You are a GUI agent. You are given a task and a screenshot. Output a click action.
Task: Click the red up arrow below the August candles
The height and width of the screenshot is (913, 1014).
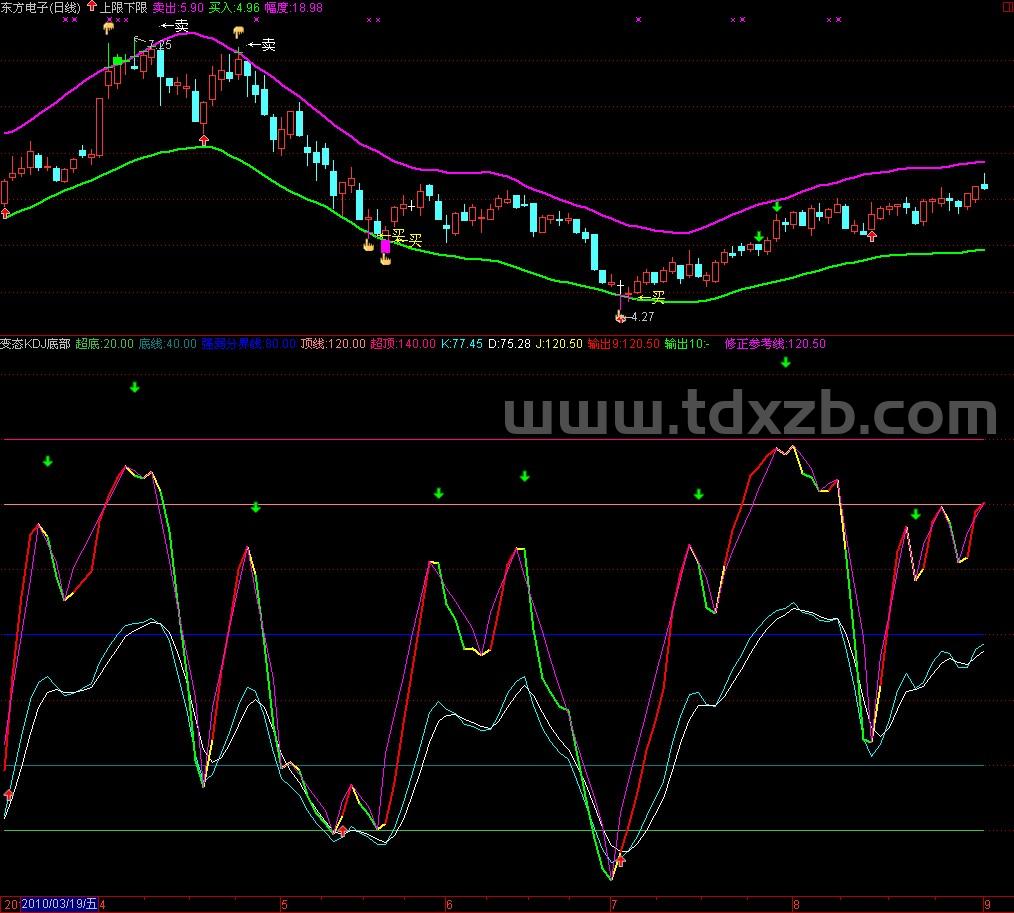coord(872,236)
